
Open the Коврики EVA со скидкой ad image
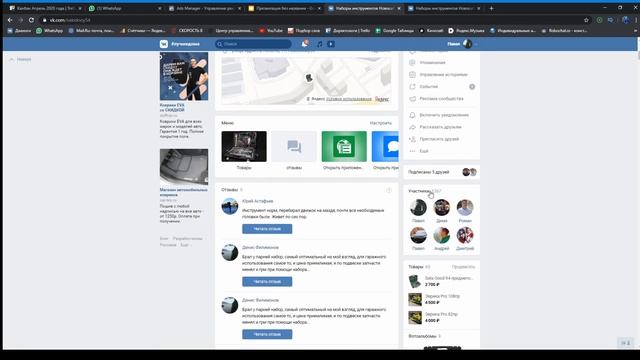(x=184, y=76)
